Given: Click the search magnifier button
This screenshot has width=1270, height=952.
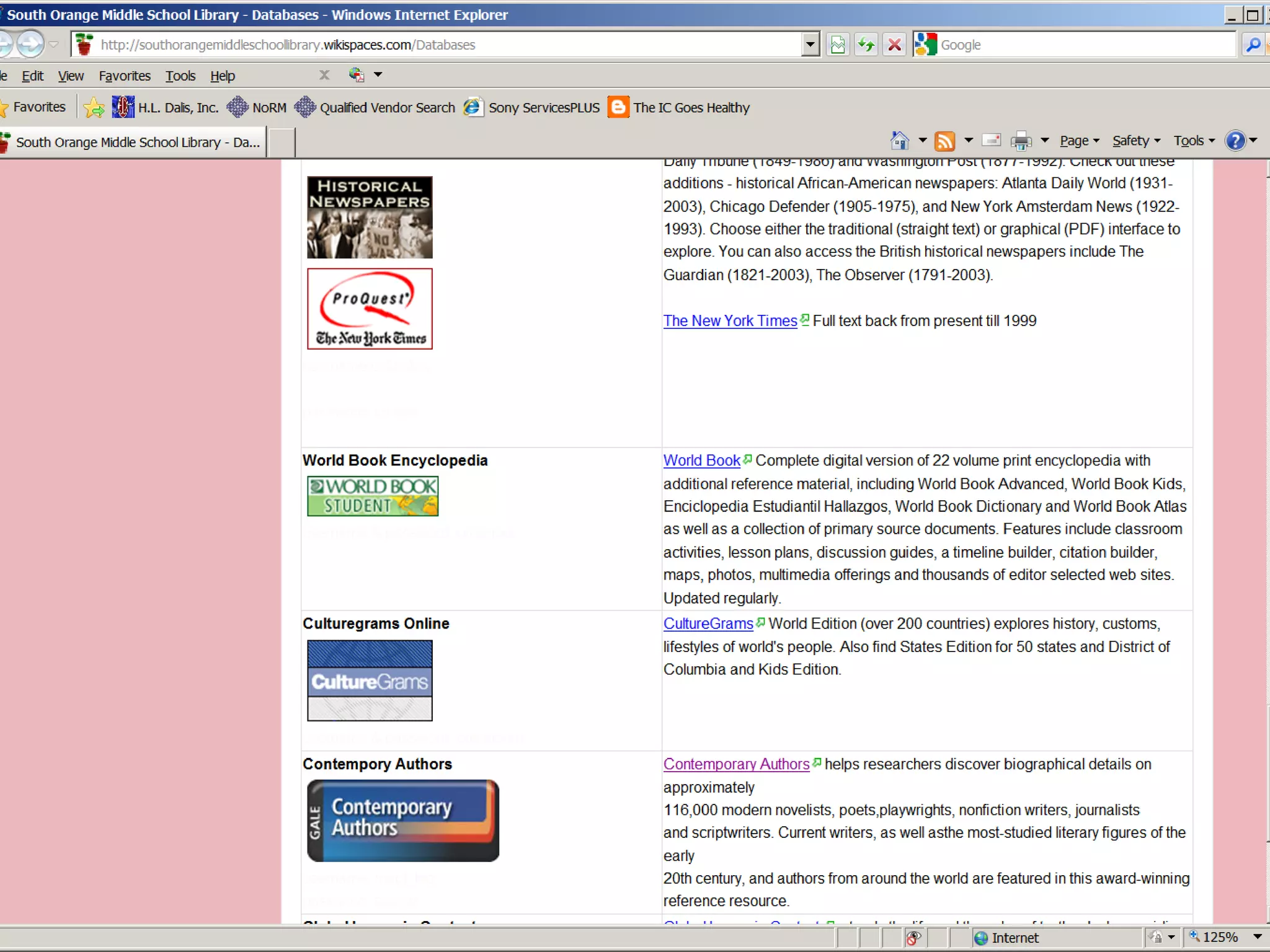Looking at the screenshot, I should click(1253, 45).
